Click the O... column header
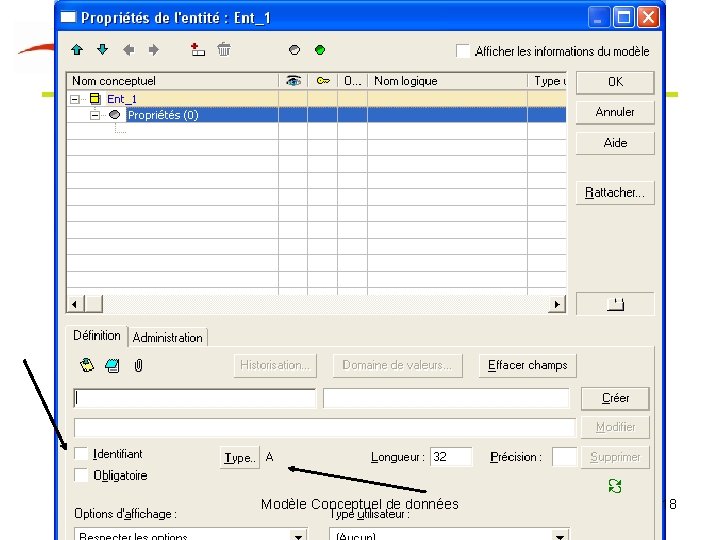This screenshot has width=720, height=540. tap(353, 81)
